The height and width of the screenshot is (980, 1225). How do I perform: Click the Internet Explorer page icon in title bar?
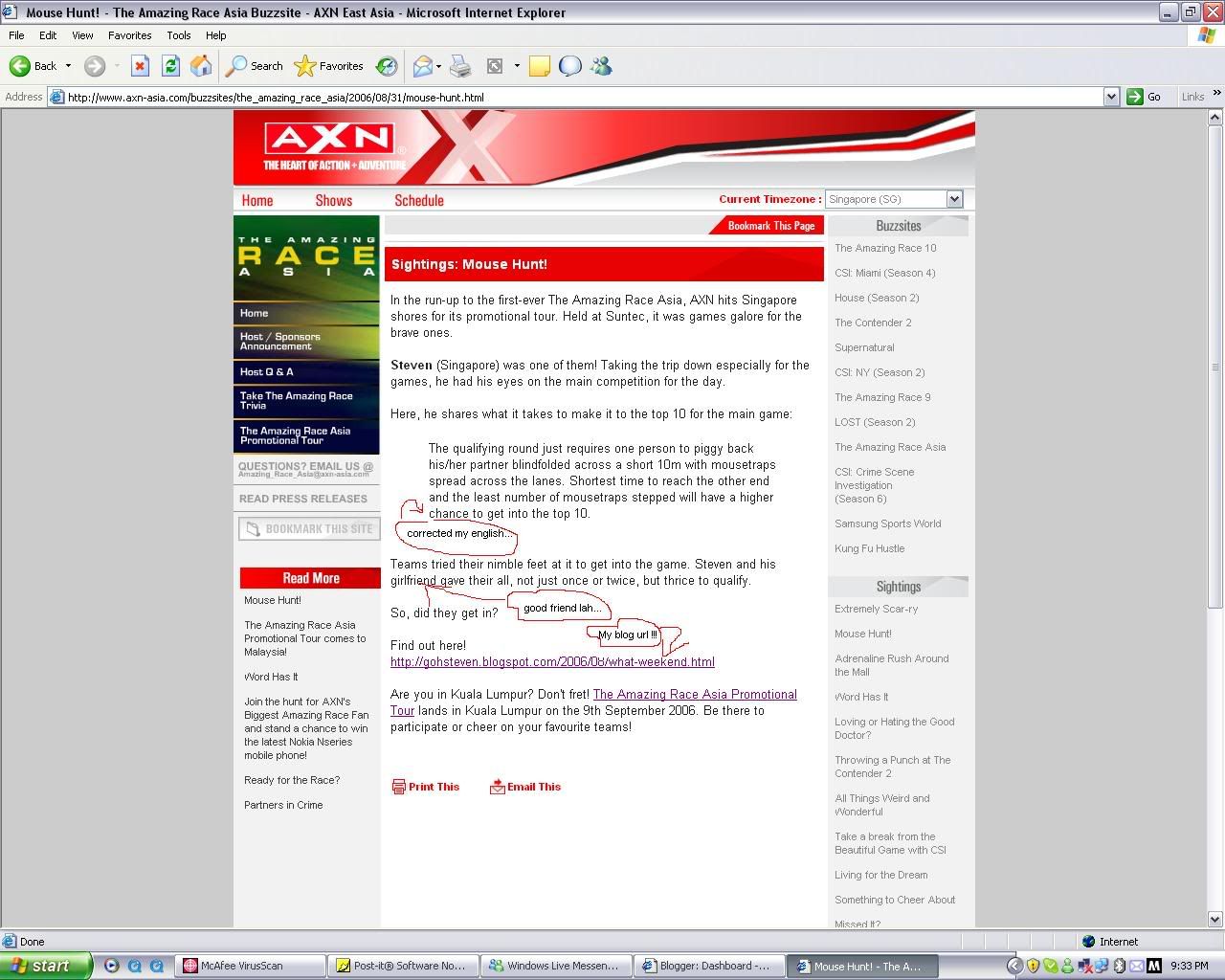[x=11, y=12]
